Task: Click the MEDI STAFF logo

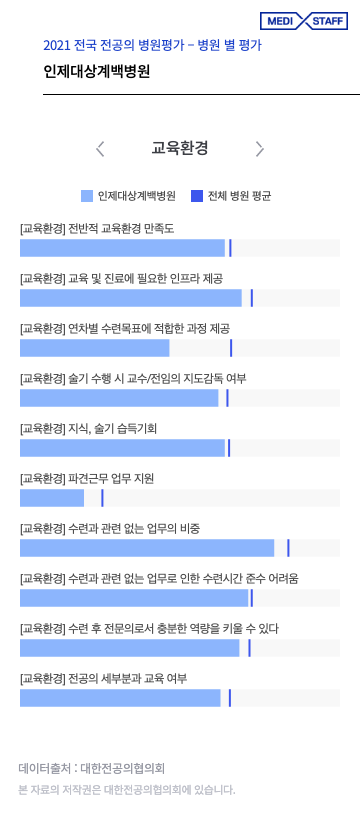Action: click(x=303, y=21)
